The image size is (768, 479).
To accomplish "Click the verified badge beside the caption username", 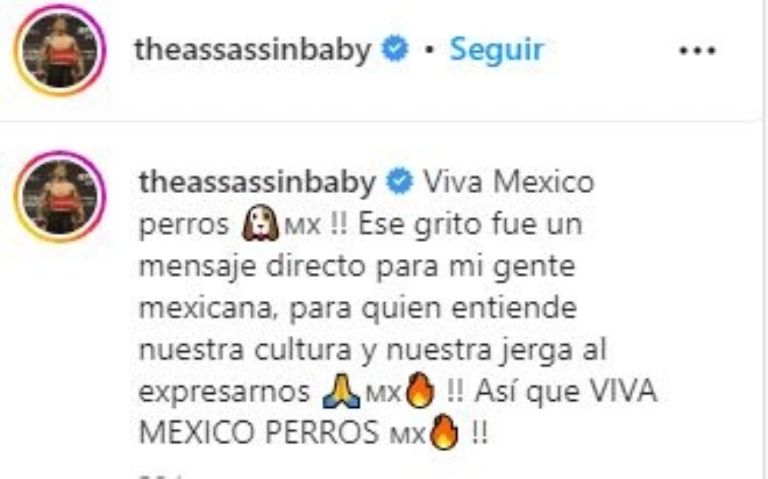I will [400, 181].
